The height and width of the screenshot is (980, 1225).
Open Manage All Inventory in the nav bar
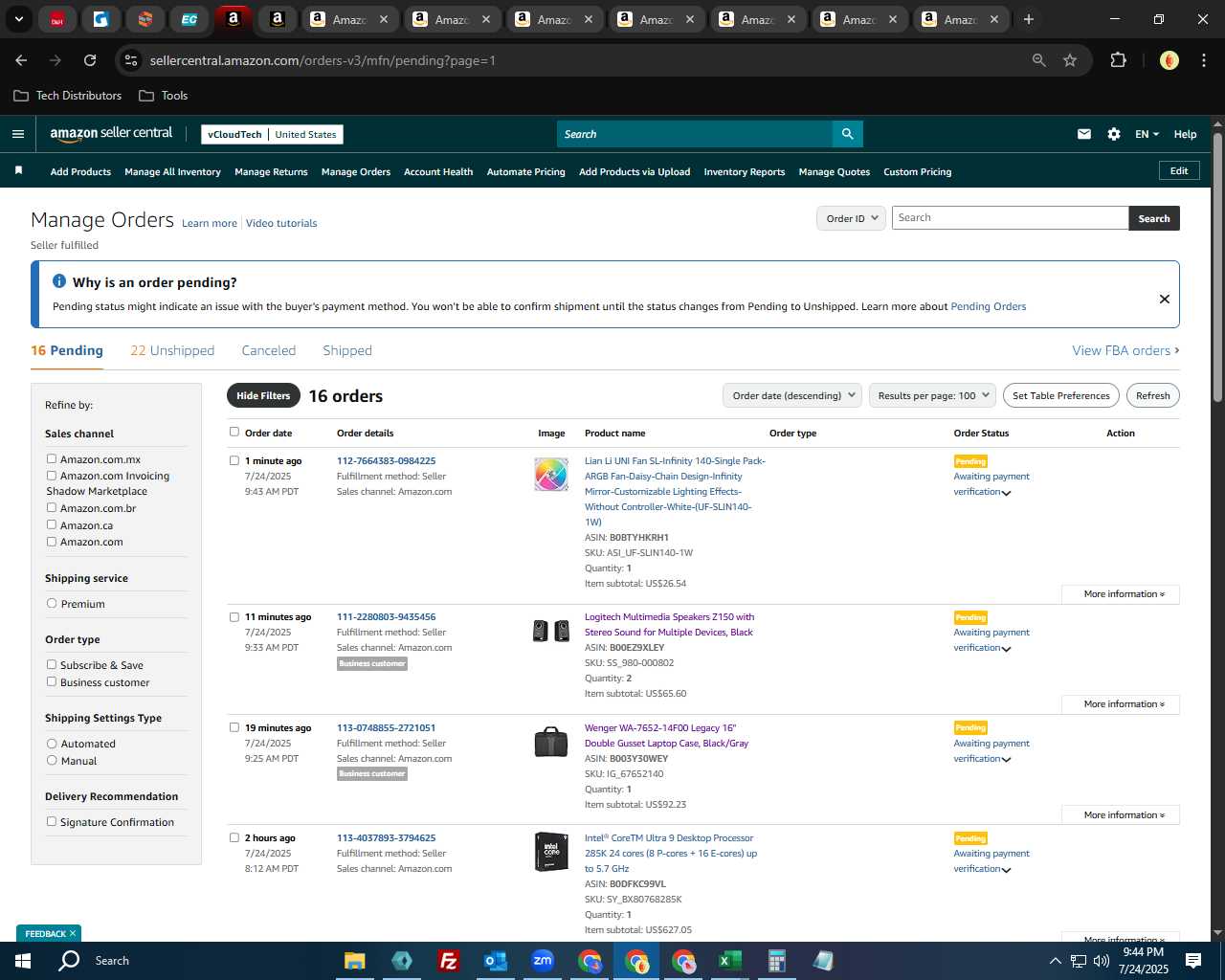(172, 172)
